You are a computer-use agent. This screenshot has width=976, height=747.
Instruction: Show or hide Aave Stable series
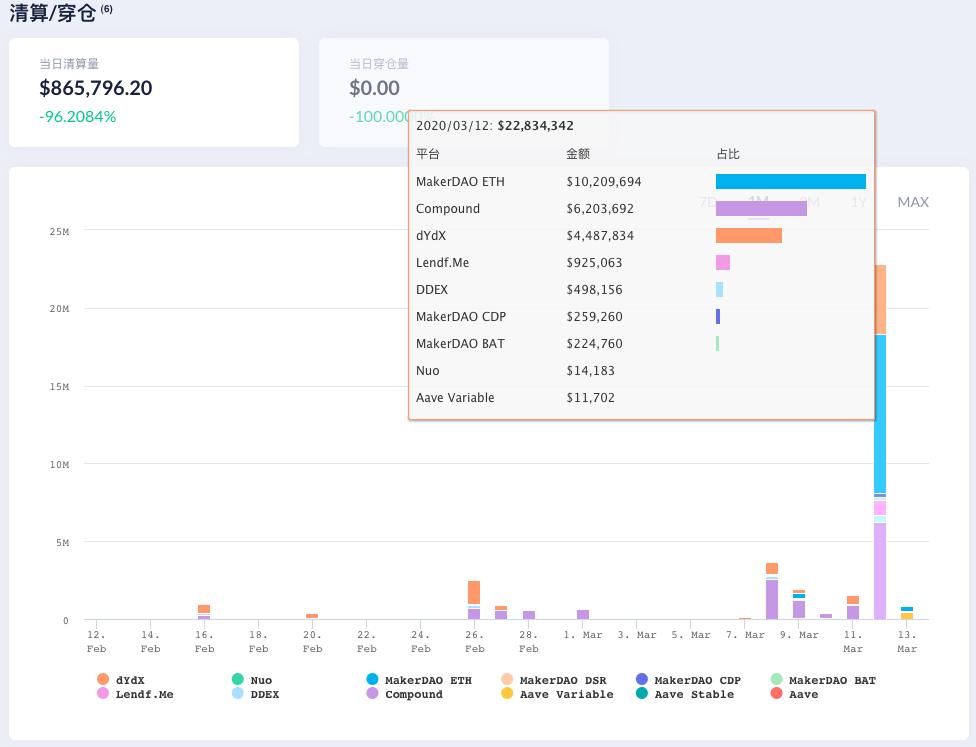point(642,694)
